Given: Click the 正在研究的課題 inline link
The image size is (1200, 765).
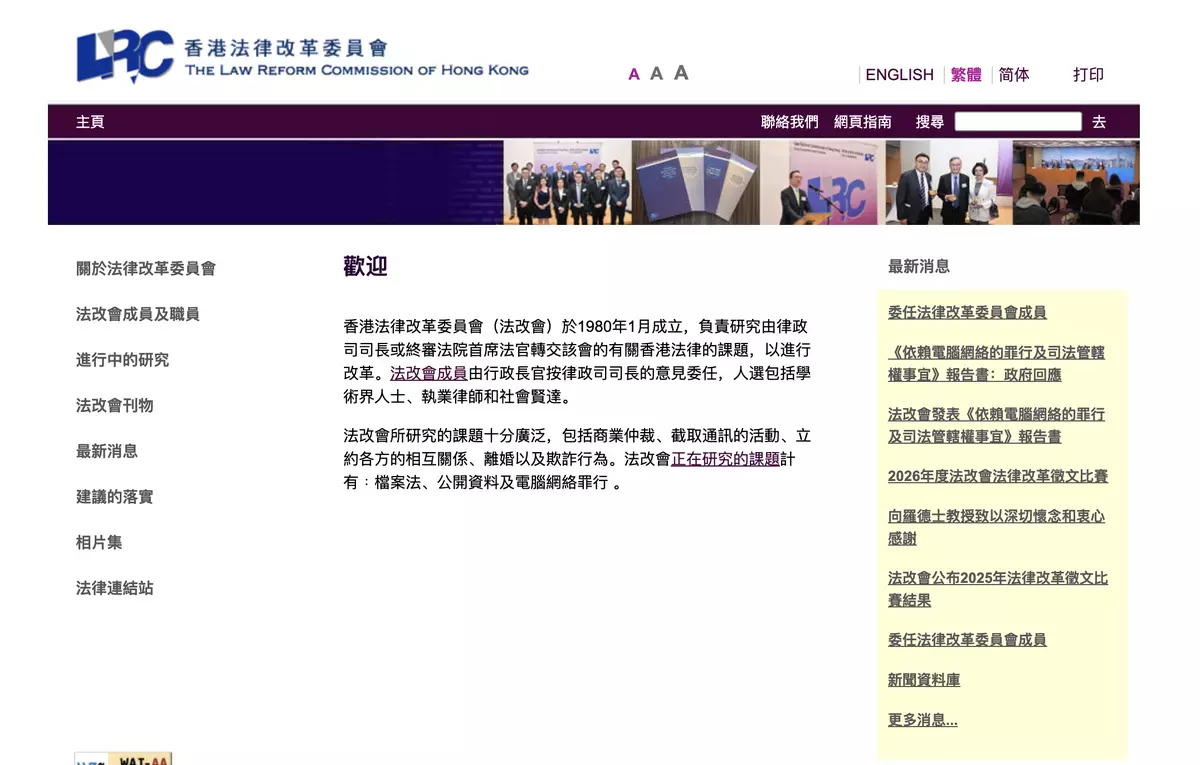Looking at the screenshot, I should [725, 460].
